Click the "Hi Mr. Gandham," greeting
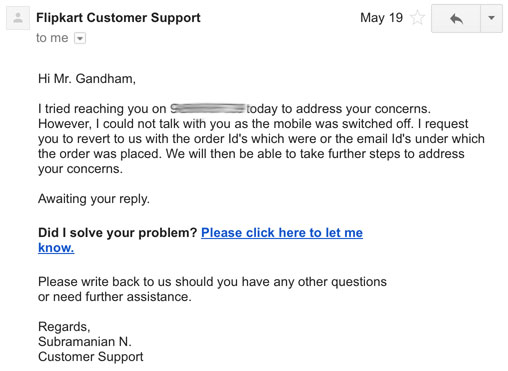508x371 pixels. (x=87, y=79)
